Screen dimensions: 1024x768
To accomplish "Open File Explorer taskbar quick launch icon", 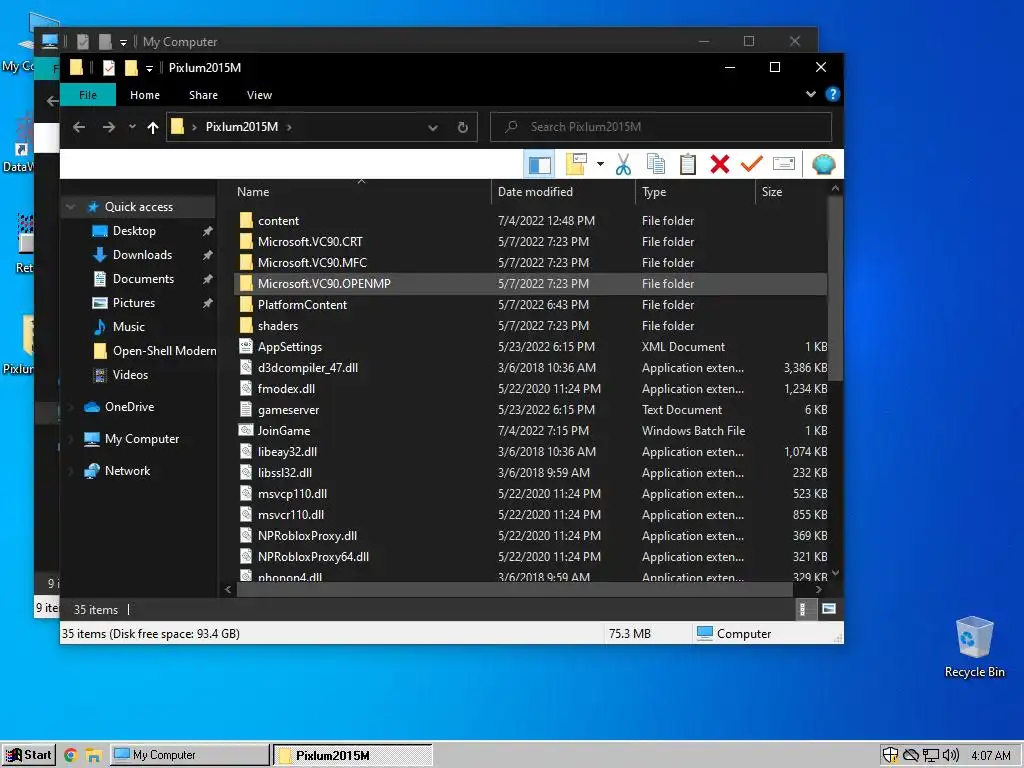I will (93, 756).
